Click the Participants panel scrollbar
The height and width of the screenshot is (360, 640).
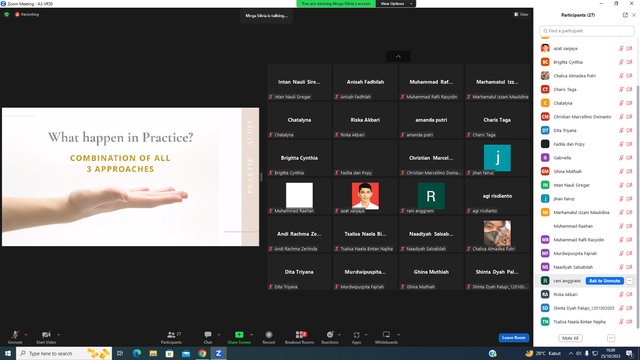[x=638, y=207]
